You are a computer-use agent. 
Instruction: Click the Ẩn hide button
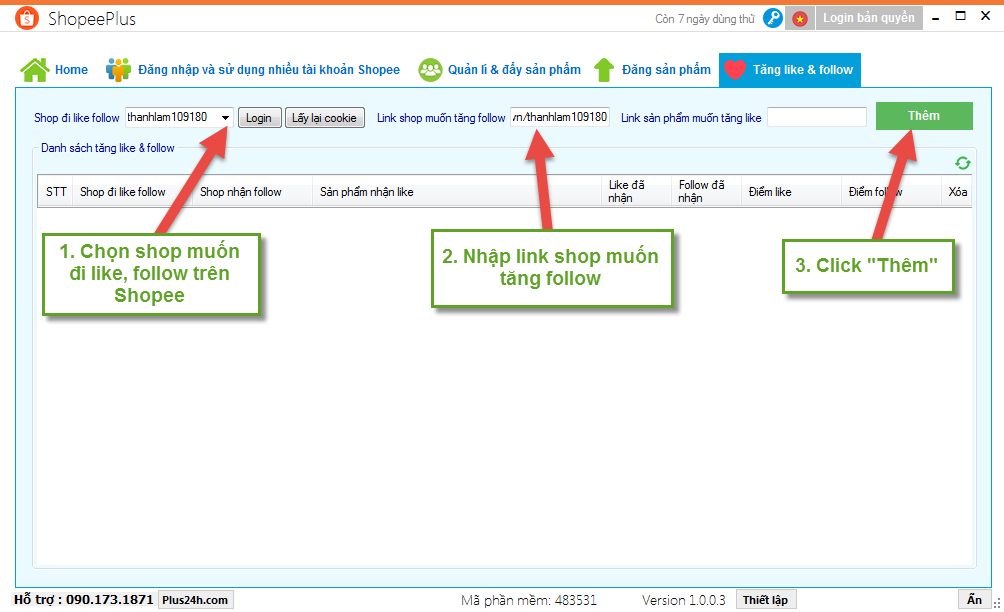pos(975,600)
